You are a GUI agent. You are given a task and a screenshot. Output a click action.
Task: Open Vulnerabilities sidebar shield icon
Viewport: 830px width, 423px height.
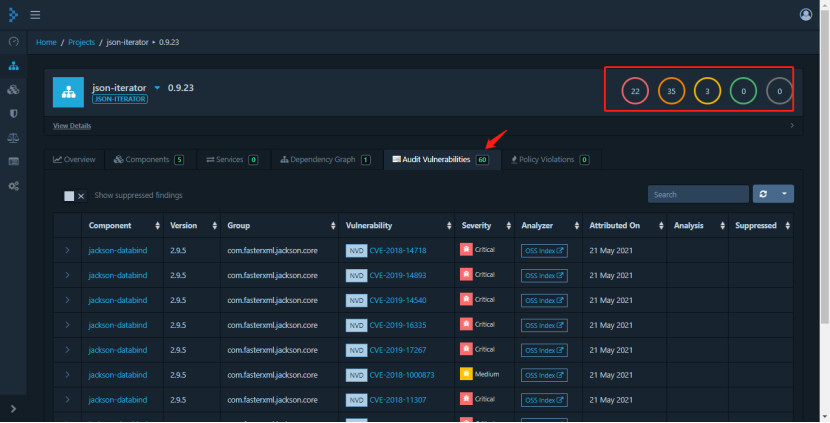tap(14, 114)
